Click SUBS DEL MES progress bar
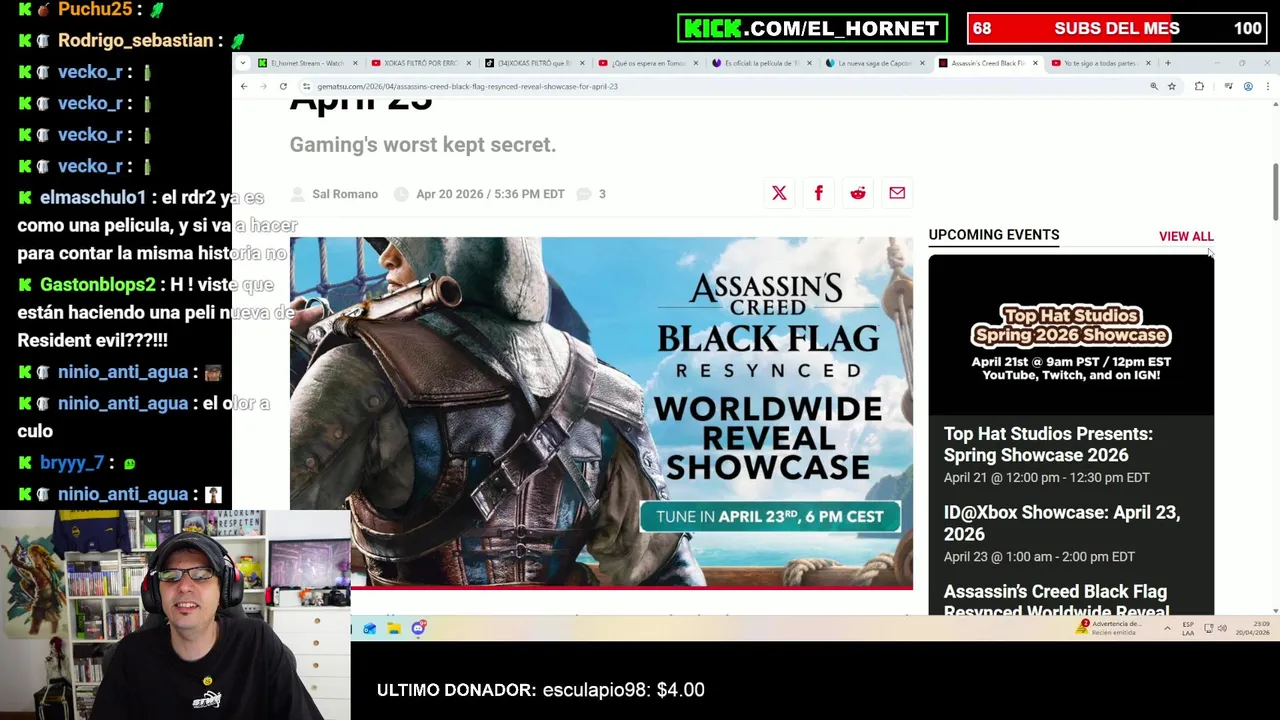1280x720 pixels. pyautogui.click(x=1117, y=28)
